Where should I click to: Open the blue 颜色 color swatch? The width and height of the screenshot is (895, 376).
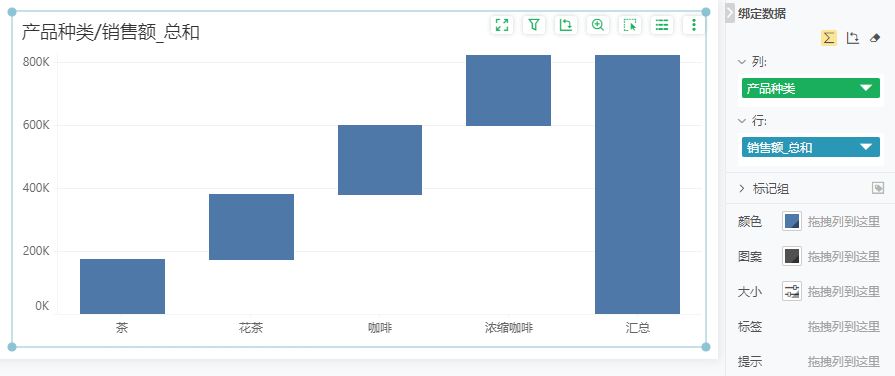click(792, 221)
